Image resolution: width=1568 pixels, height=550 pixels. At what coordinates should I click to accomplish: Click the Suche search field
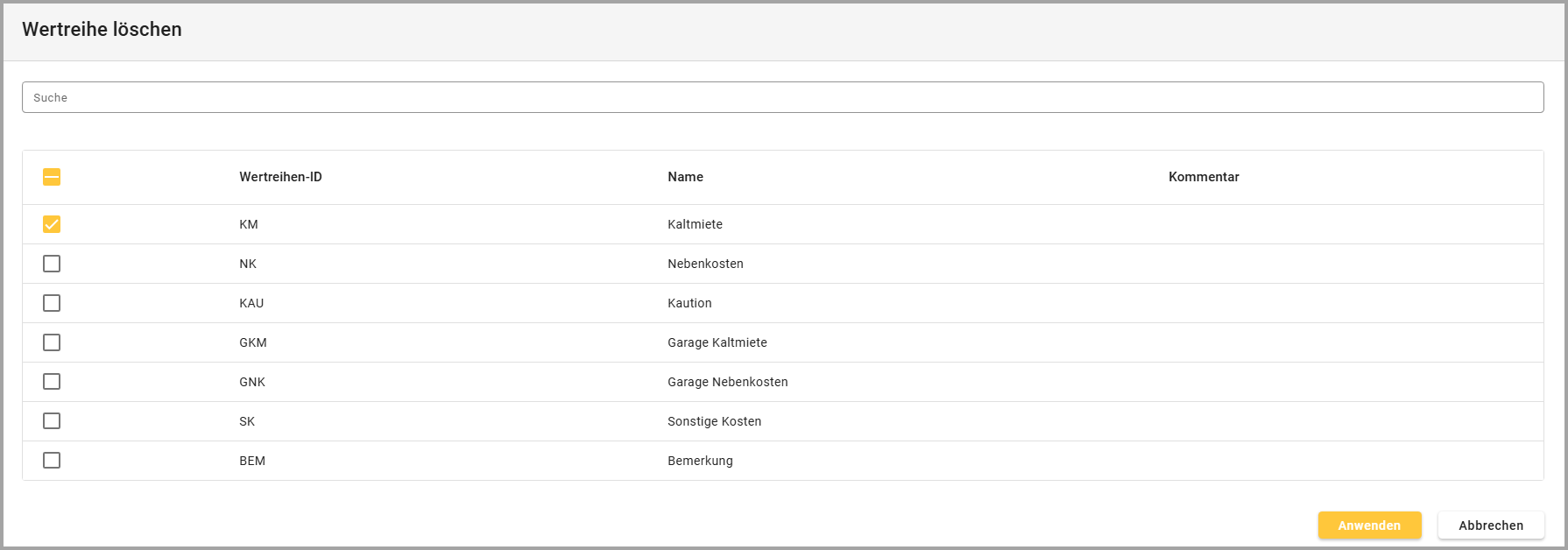[x=782, y=97]
